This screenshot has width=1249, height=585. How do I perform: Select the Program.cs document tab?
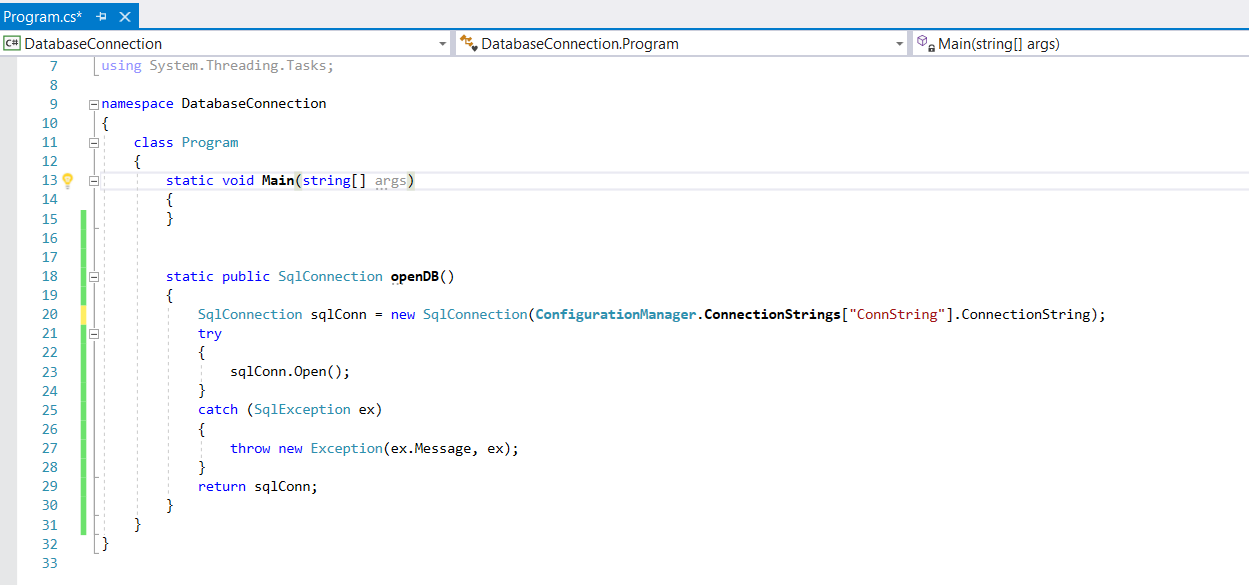click(x=43, y=17)
